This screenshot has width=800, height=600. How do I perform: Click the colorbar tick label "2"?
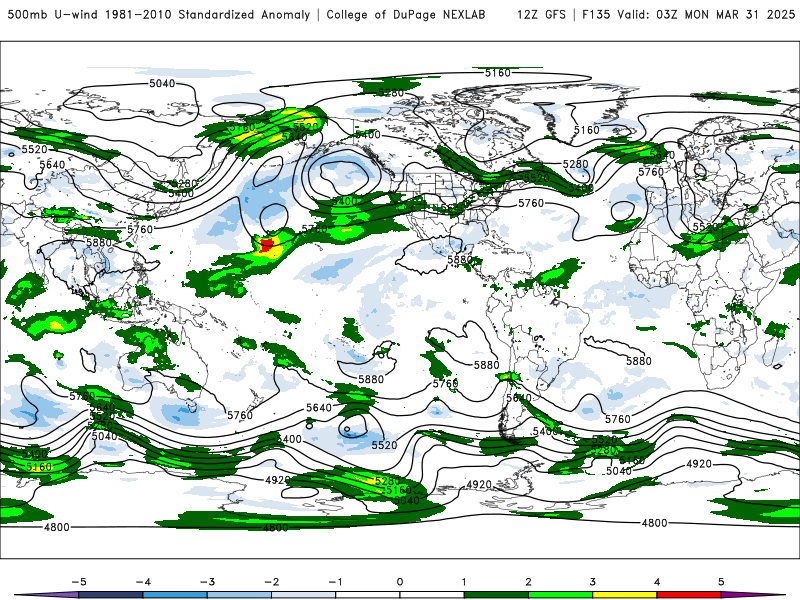[528, 582]
